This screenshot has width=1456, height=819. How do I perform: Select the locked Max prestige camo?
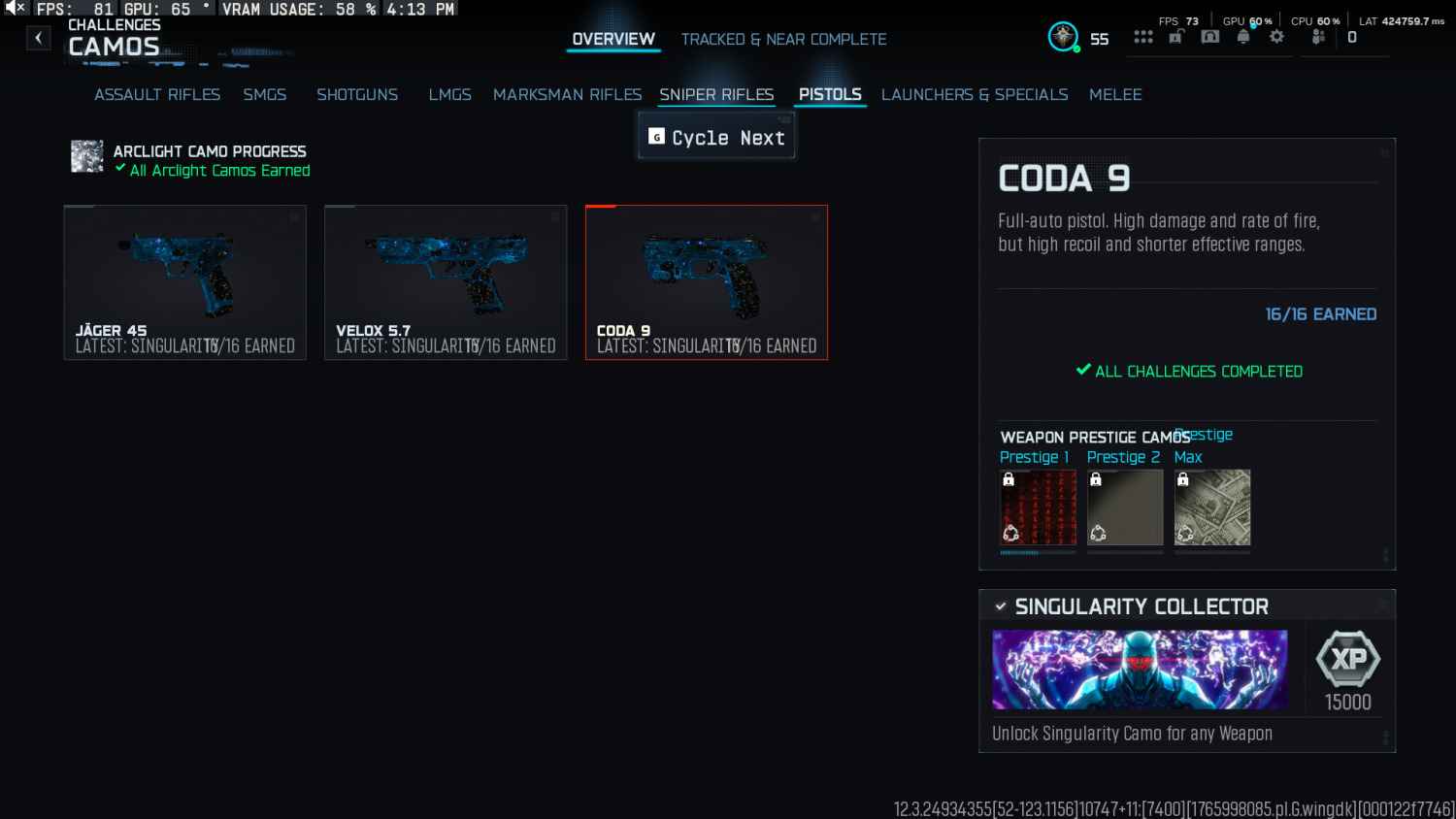pyautogui.click(x=1212, y=508)
